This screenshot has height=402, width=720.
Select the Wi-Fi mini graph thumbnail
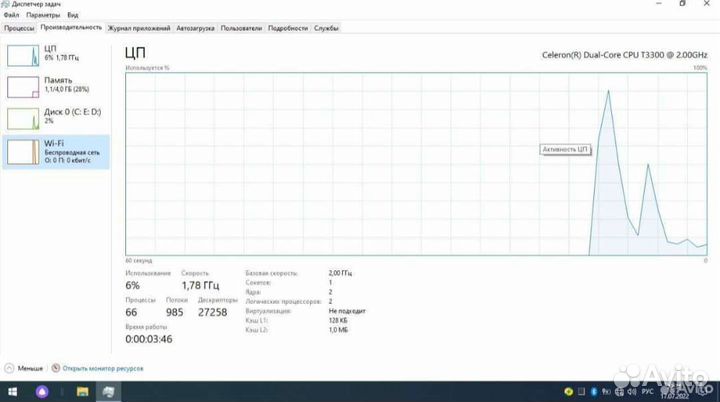[23, 152]
